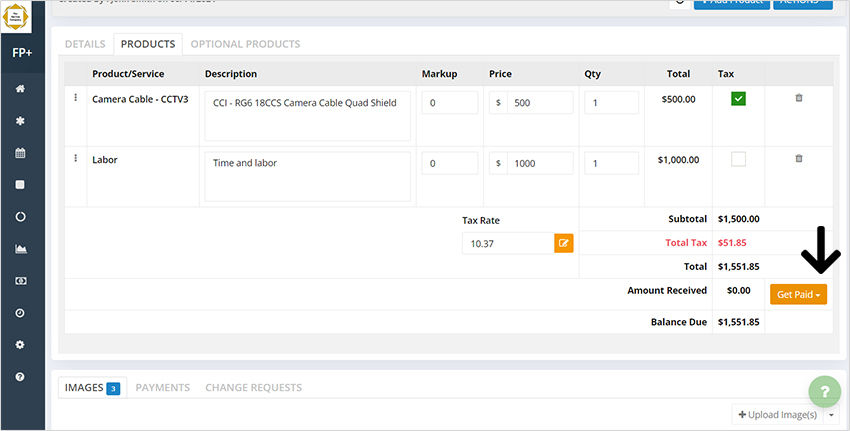Uncheck tax for Camera Cable - CCTV3

[x=738, y=99]
